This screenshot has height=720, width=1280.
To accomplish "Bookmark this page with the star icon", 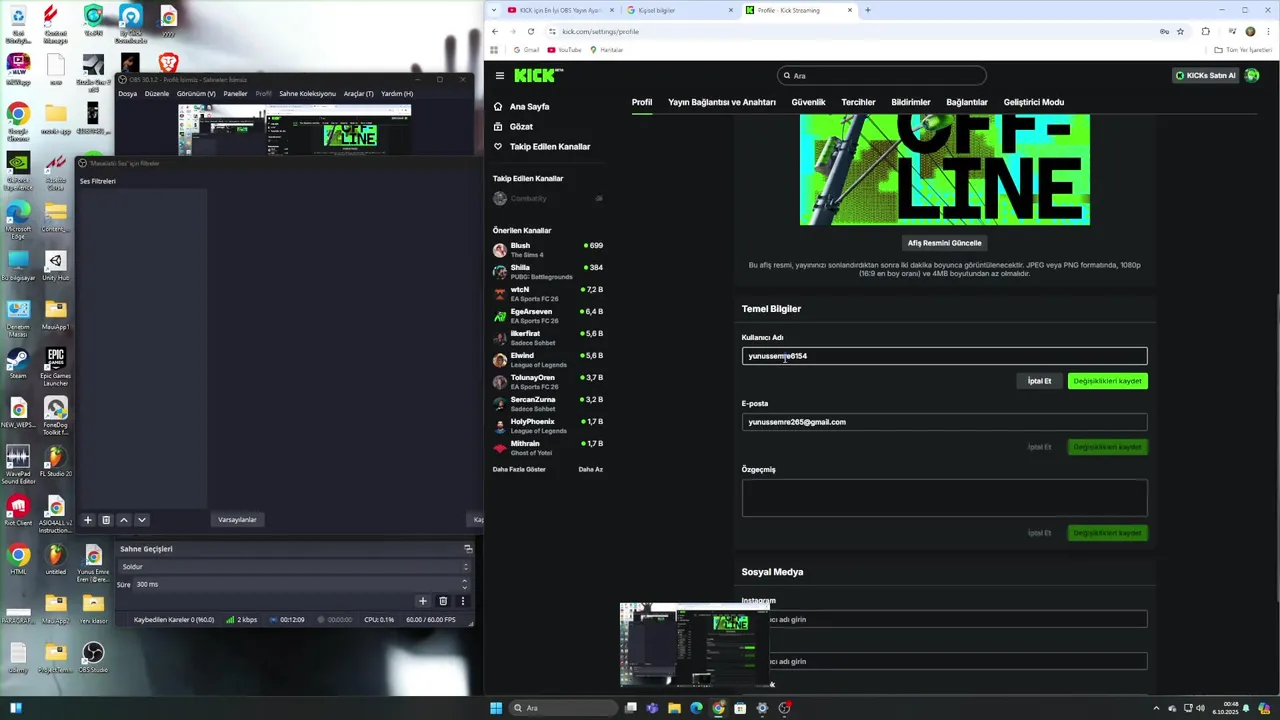I will [x=1180, y=31].
